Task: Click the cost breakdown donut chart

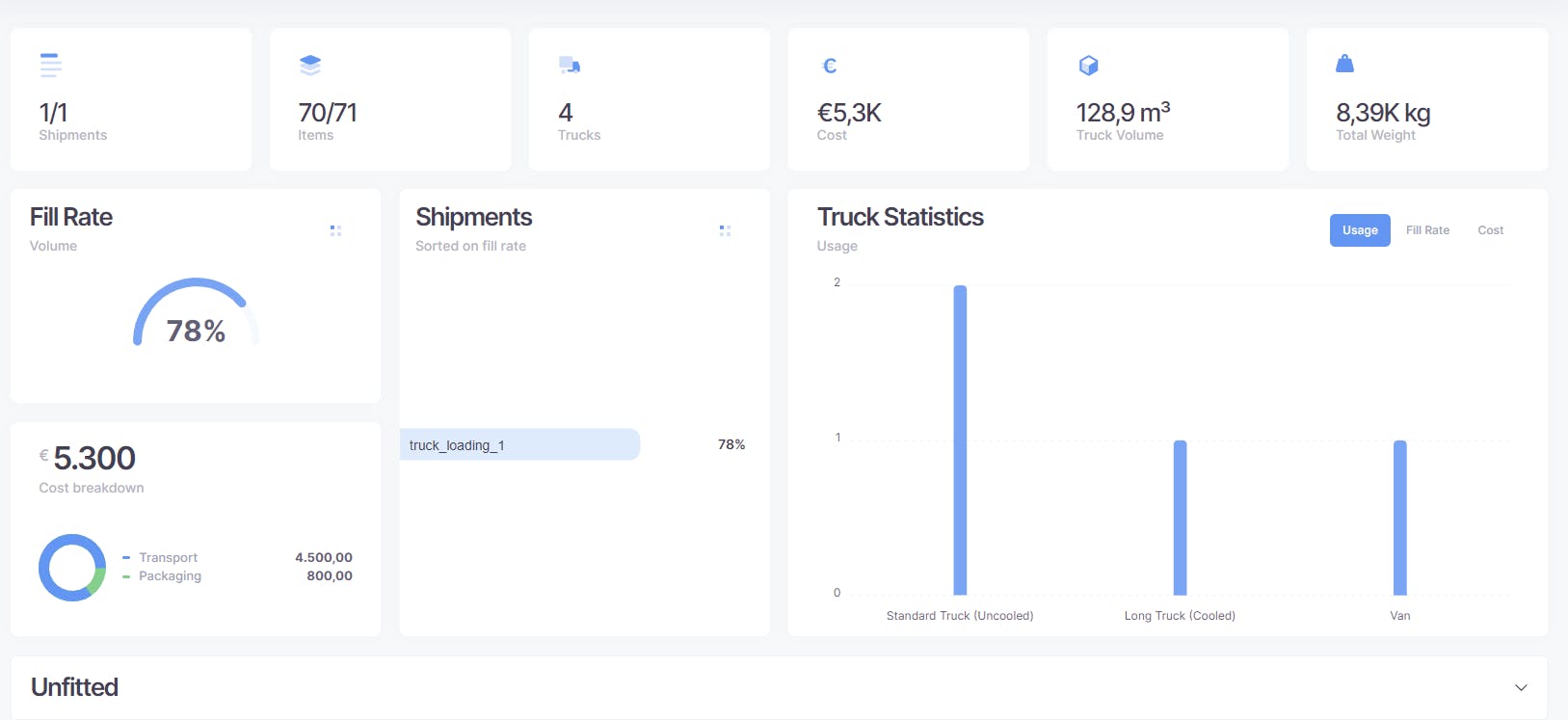Action: tap(72, 568)
